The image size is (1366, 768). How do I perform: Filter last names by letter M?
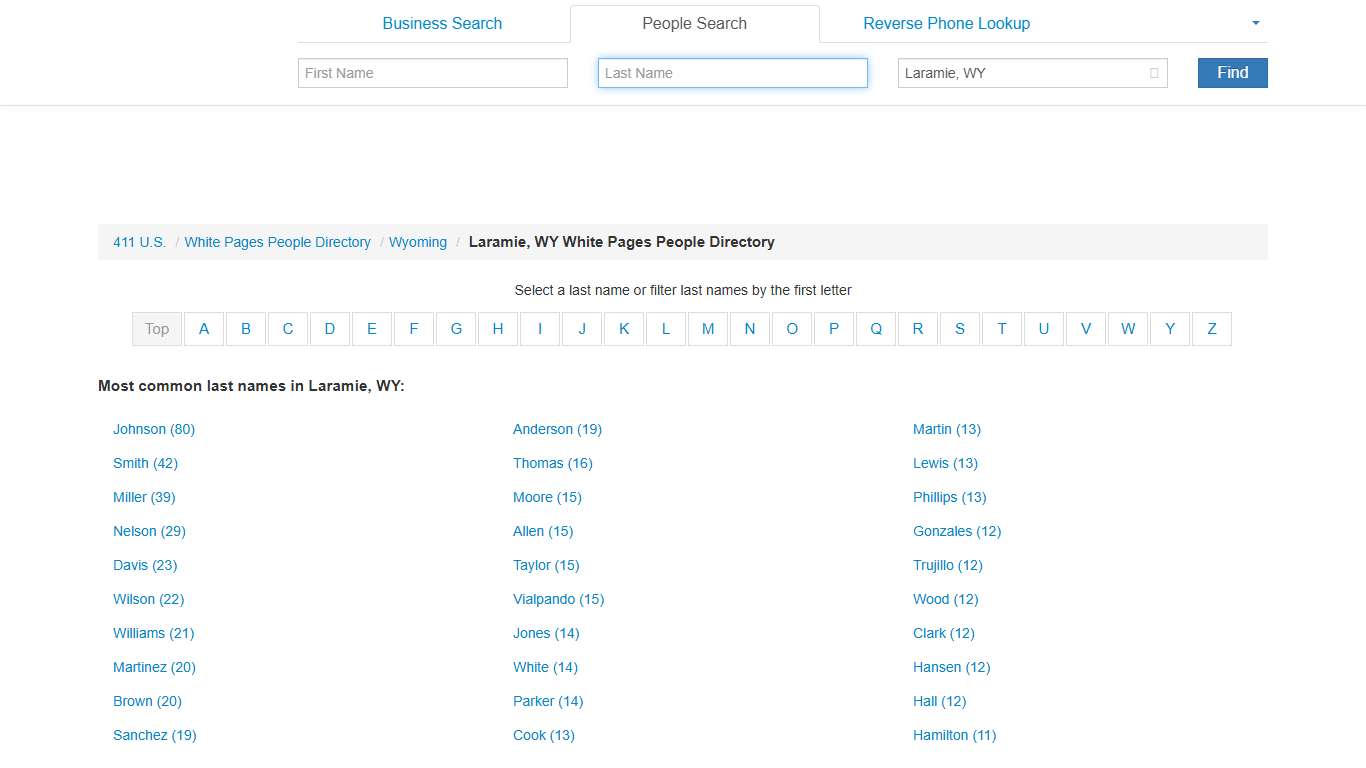tap(708, 329)
